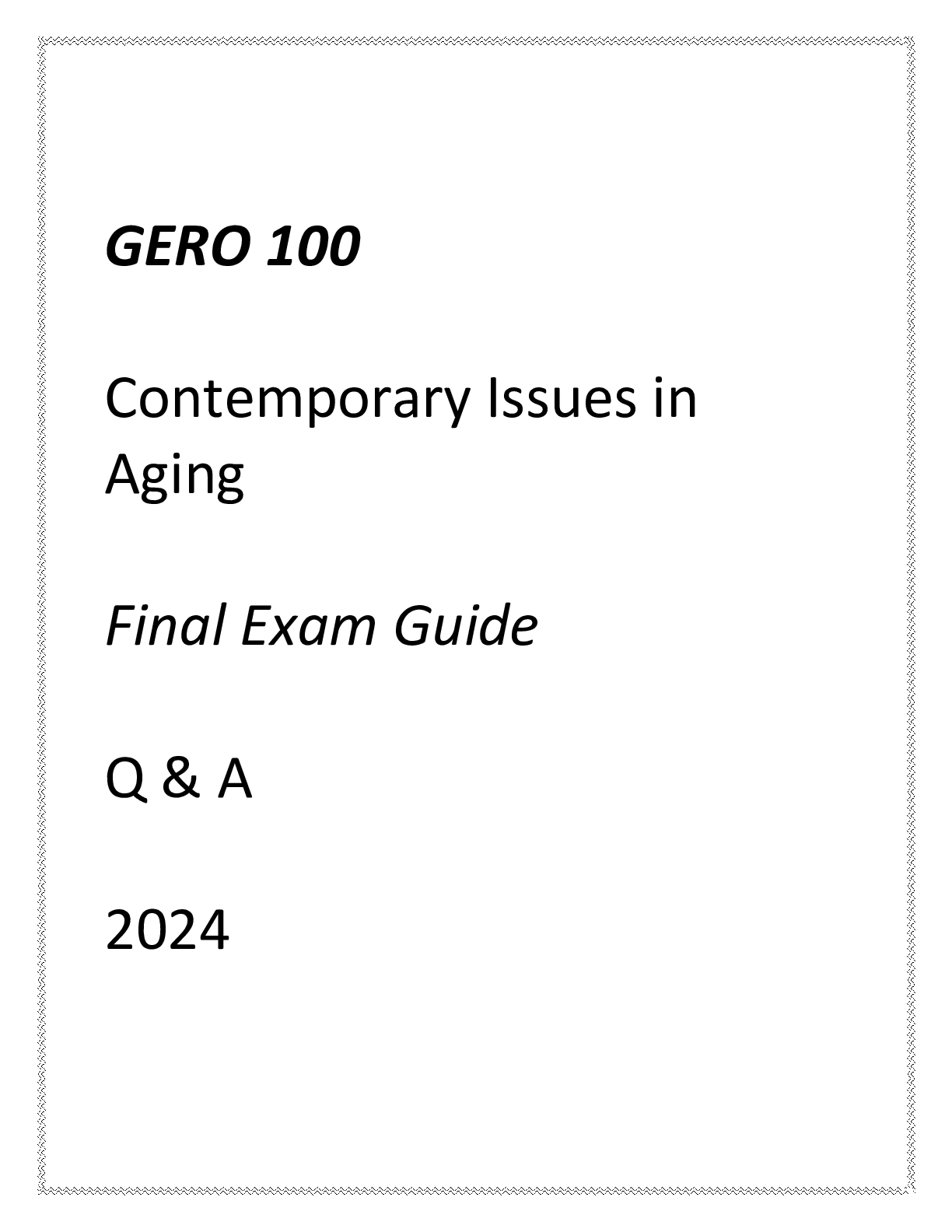Screen dimensions: 952x1232
Task: Click the decorative top page border
Action: (x=476, y=40)
